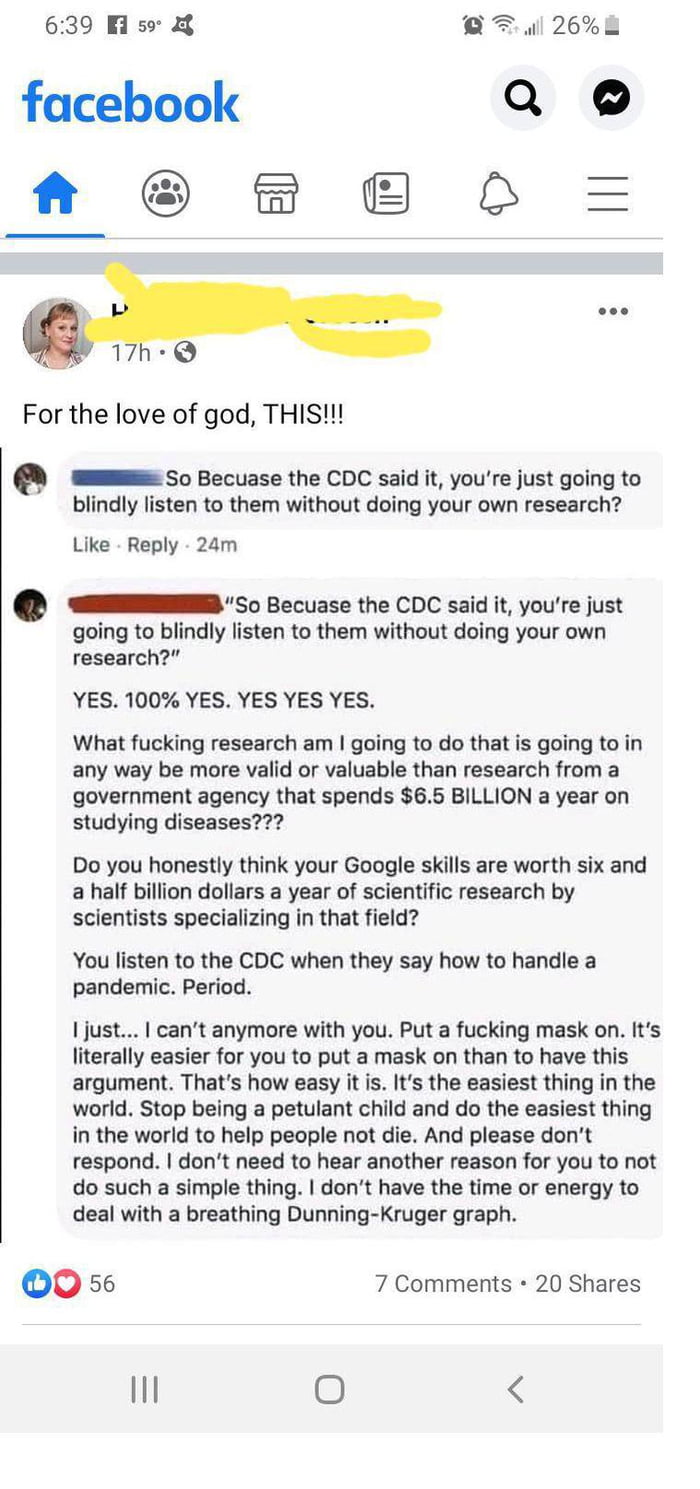Open post options via the three dots

click(x=613, y=311)
